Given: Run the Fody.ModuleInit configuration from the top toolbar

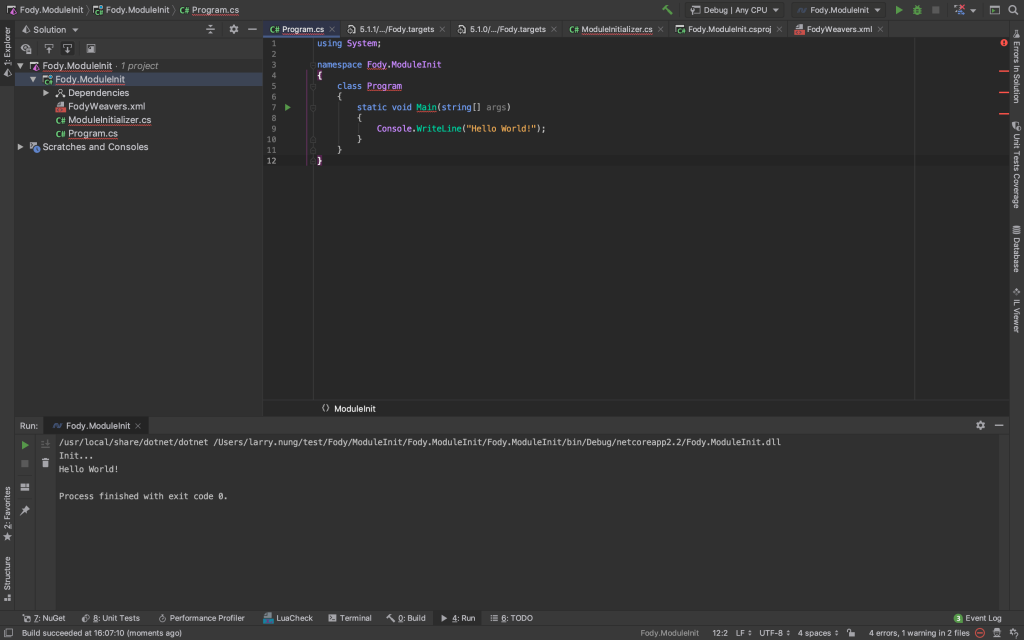Looking at the screenshot, I should coord(899,10).
